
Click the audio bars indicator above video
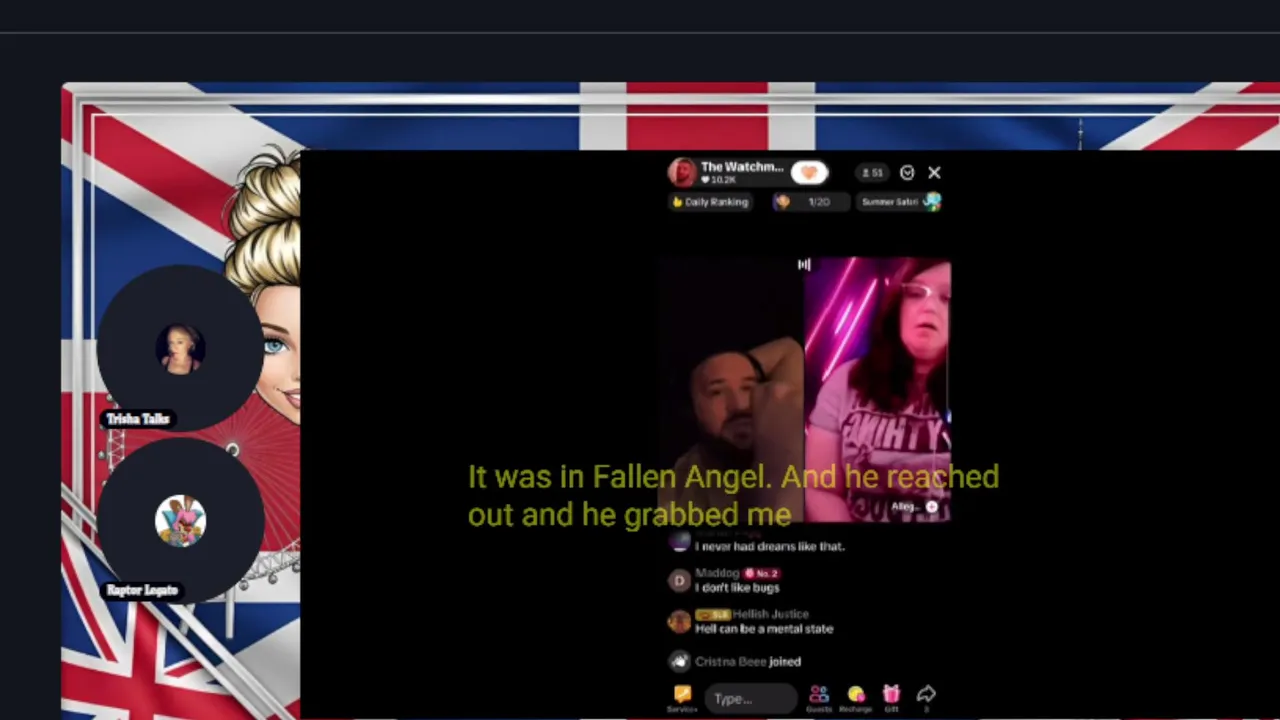click(x=804, y=264)
